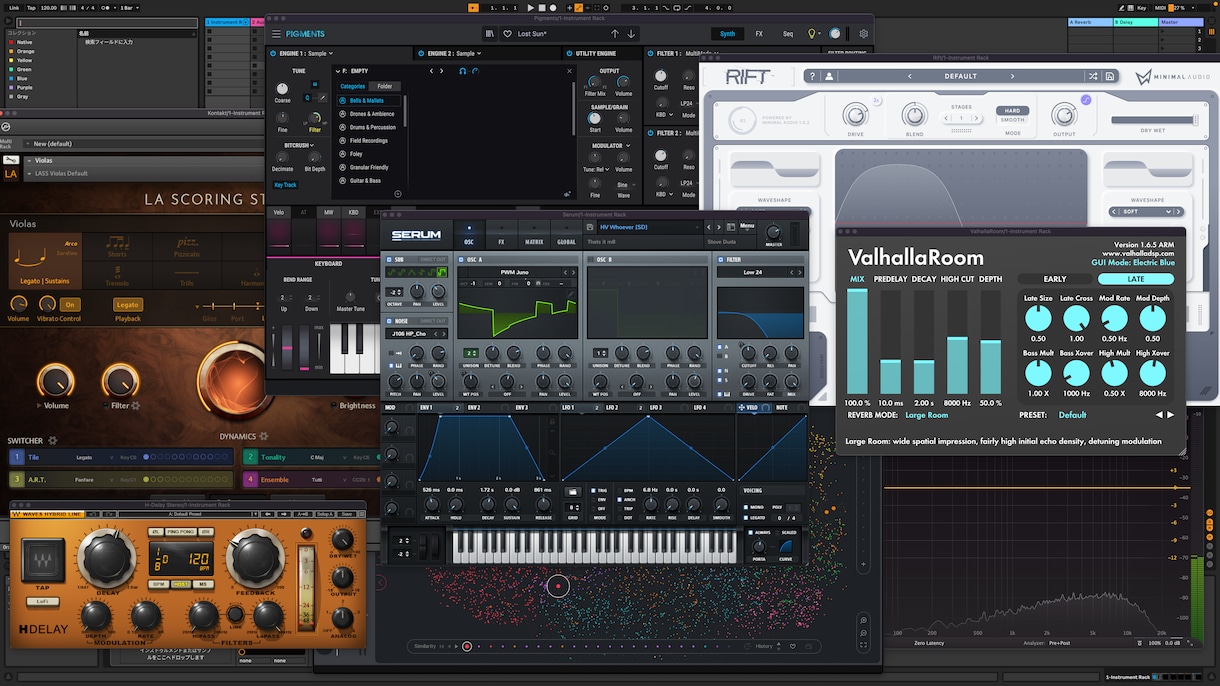Enable the OSC B checkbox in Serum
This screenshot has height=686, width=1220.
coord(590,260)
